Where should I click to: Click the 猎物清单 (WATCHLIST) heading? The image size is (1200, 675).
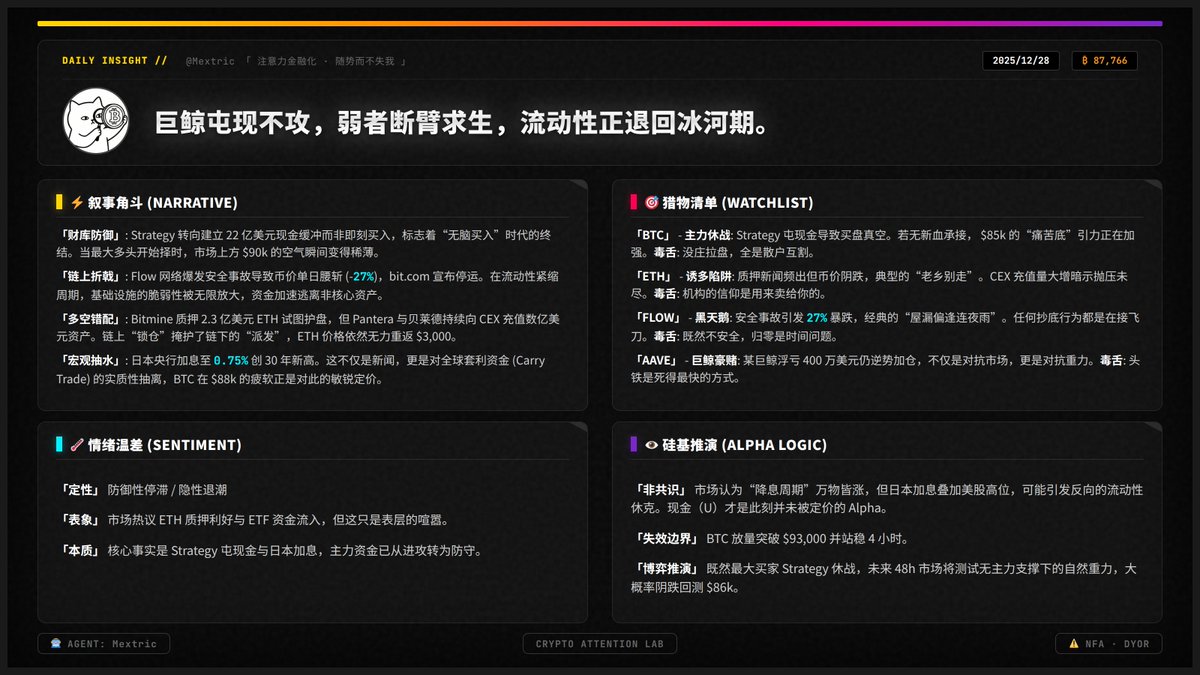[x=736, y=202]
